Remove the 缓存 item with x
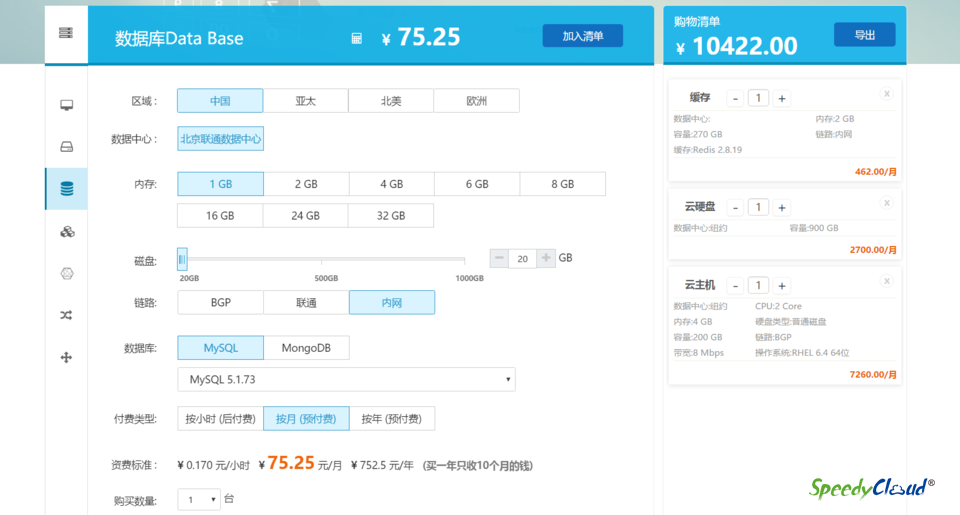Image resolution: width=960 pixels, height=515 pixels. coord(887,94)
